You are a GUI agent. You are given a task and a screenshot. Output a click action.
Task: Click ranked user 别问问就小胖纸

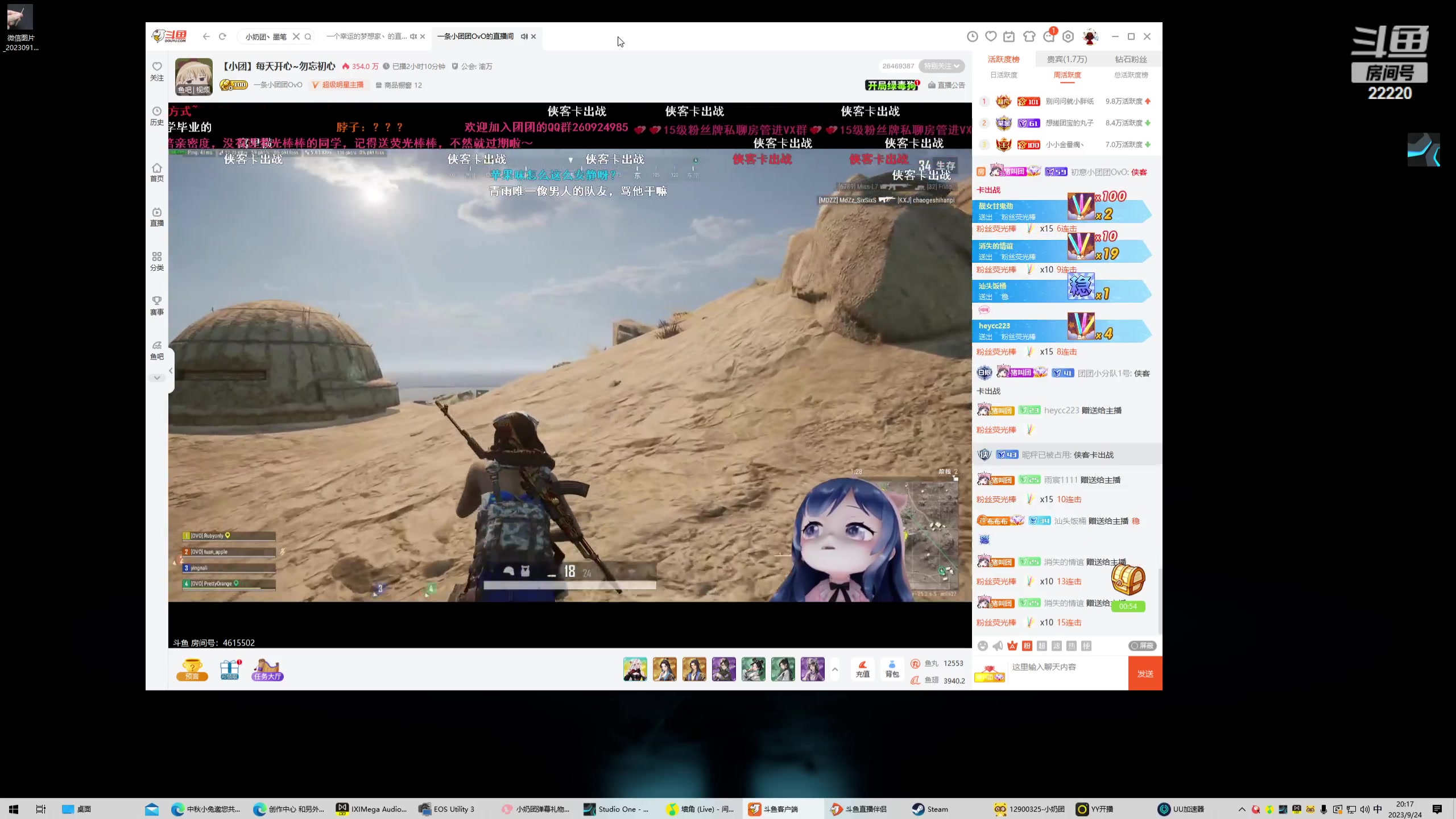1069,101
